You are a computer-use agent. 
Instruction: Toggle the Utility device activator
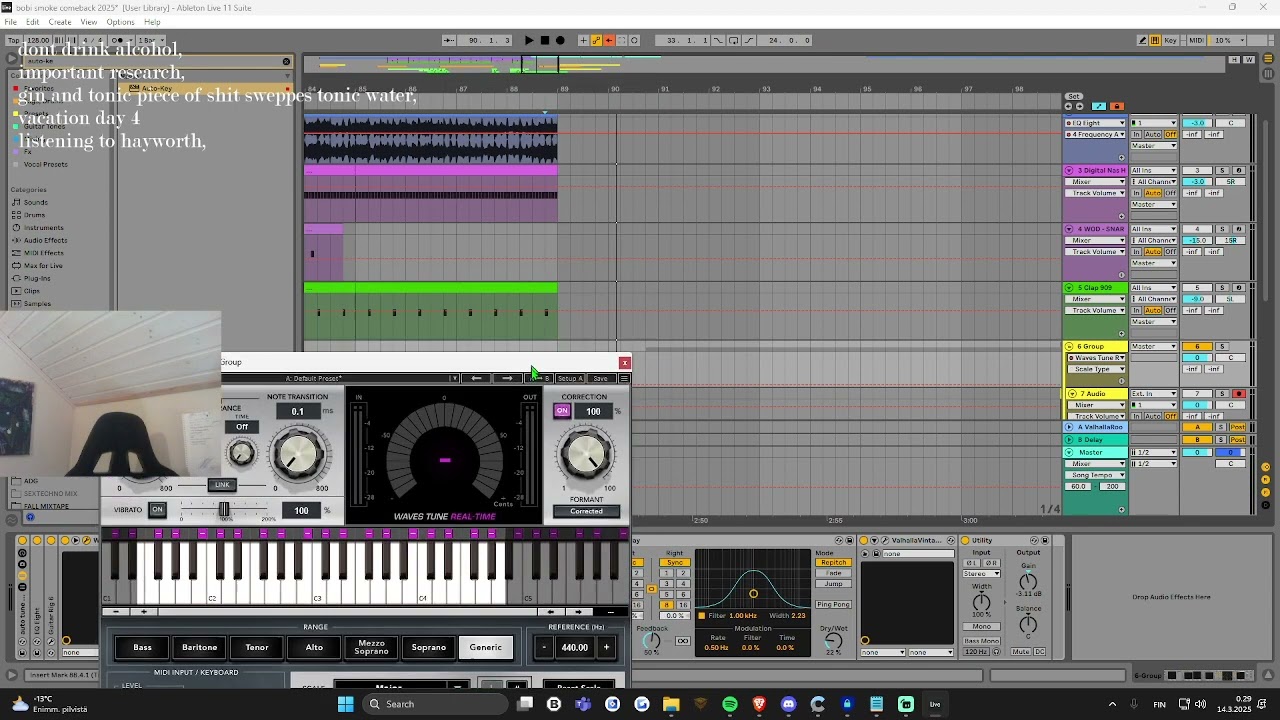pyautogui.click(x=965, y=540)
